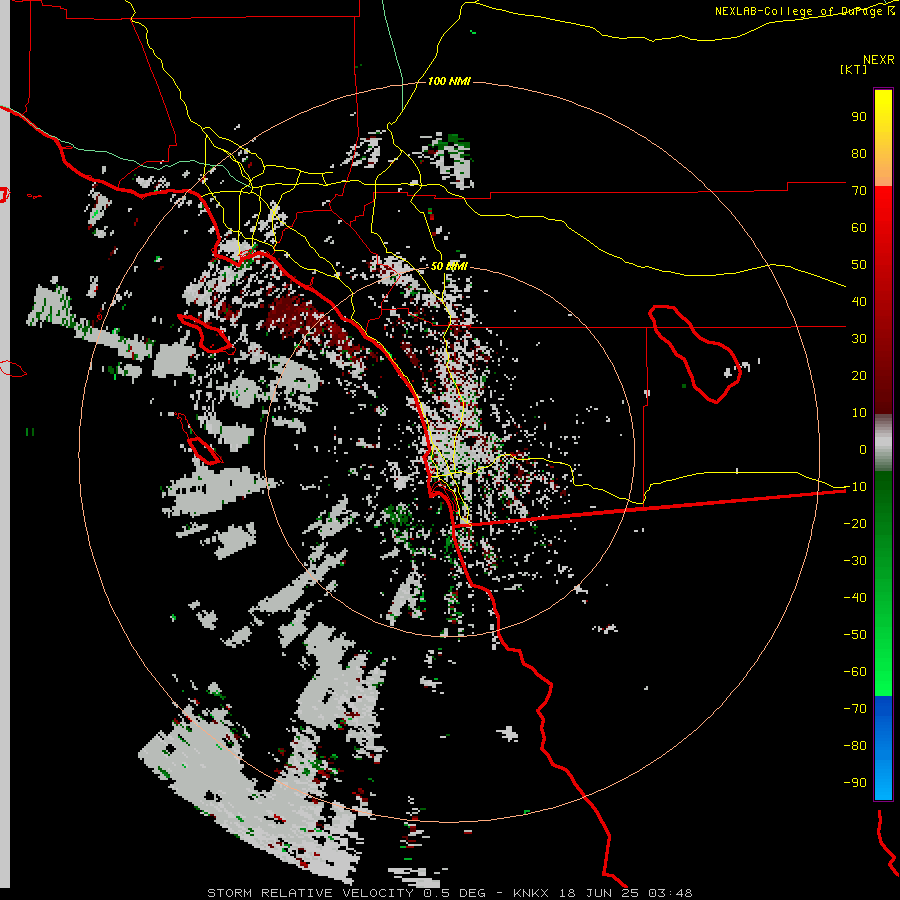900x900 pixels.
Task: Click the 20 value on the velocity scale
Action: pos(859,376)
